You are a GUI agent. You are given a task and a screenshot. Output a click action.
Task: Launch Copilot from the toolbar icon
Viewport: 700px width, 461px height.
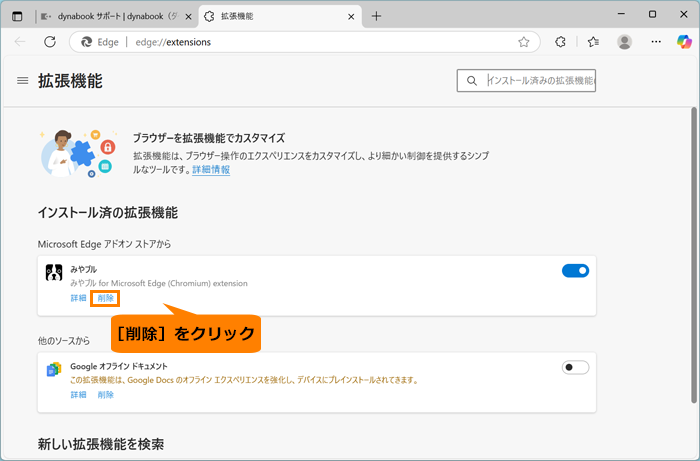tap(684, 42)
